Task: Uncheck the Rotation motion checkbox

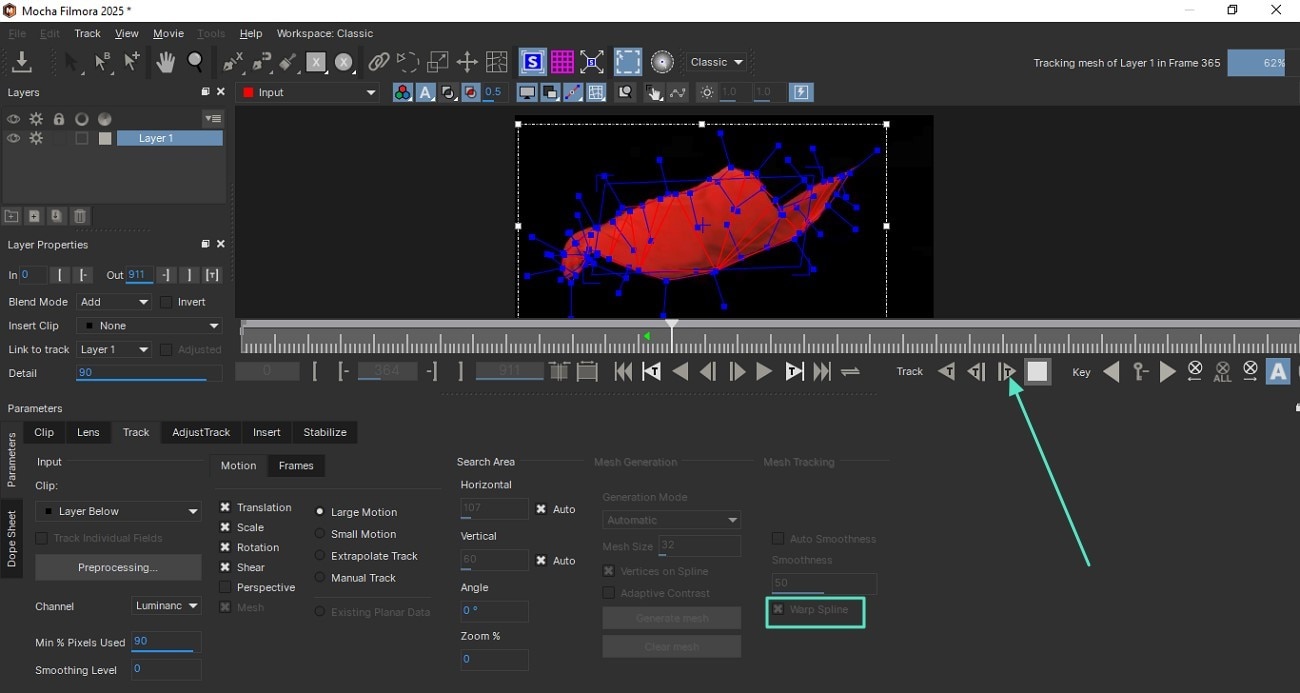Action: [x=225, y=548]
